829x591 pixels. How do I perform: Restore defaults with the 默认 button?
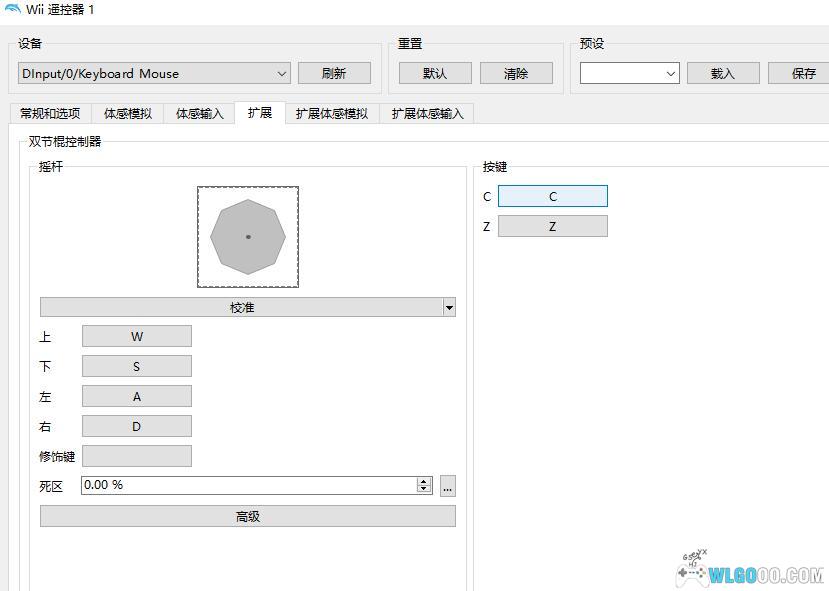tap(434, 73)
